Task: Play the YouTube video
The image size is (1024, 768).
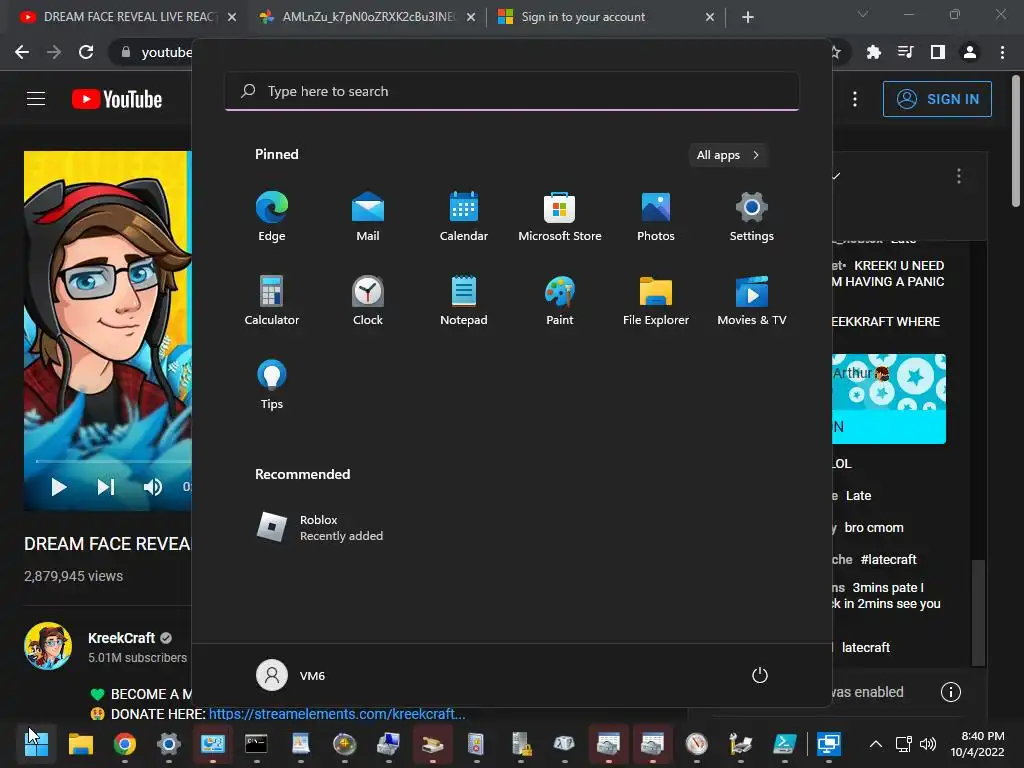Action: (59, 487)
